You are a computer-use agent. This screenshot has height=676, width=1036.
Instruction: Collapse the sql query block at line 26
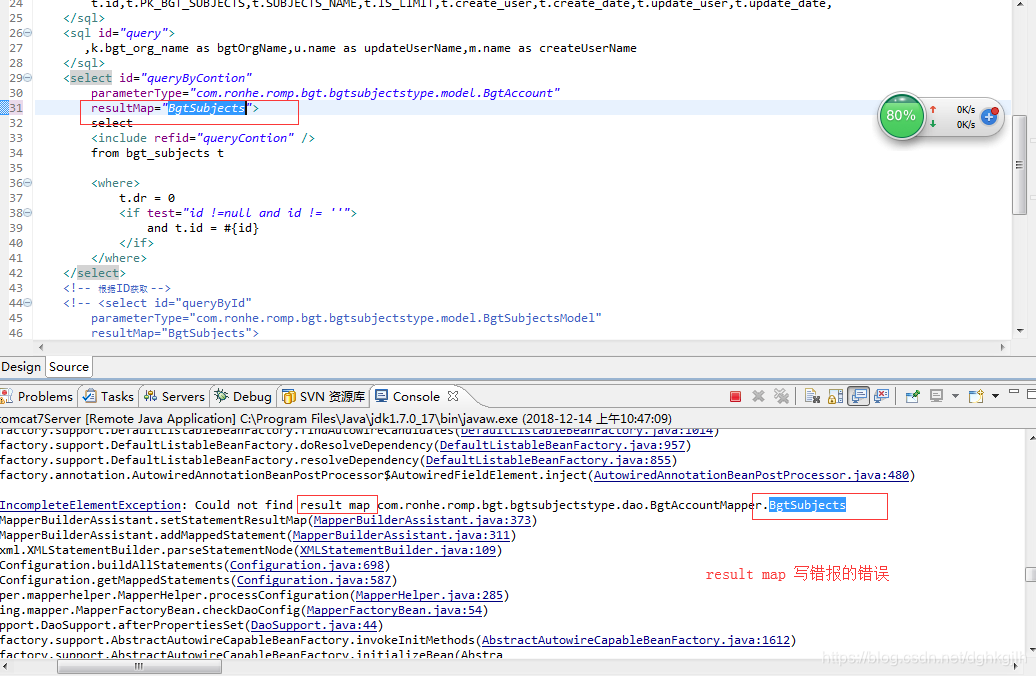pos(28,33)
